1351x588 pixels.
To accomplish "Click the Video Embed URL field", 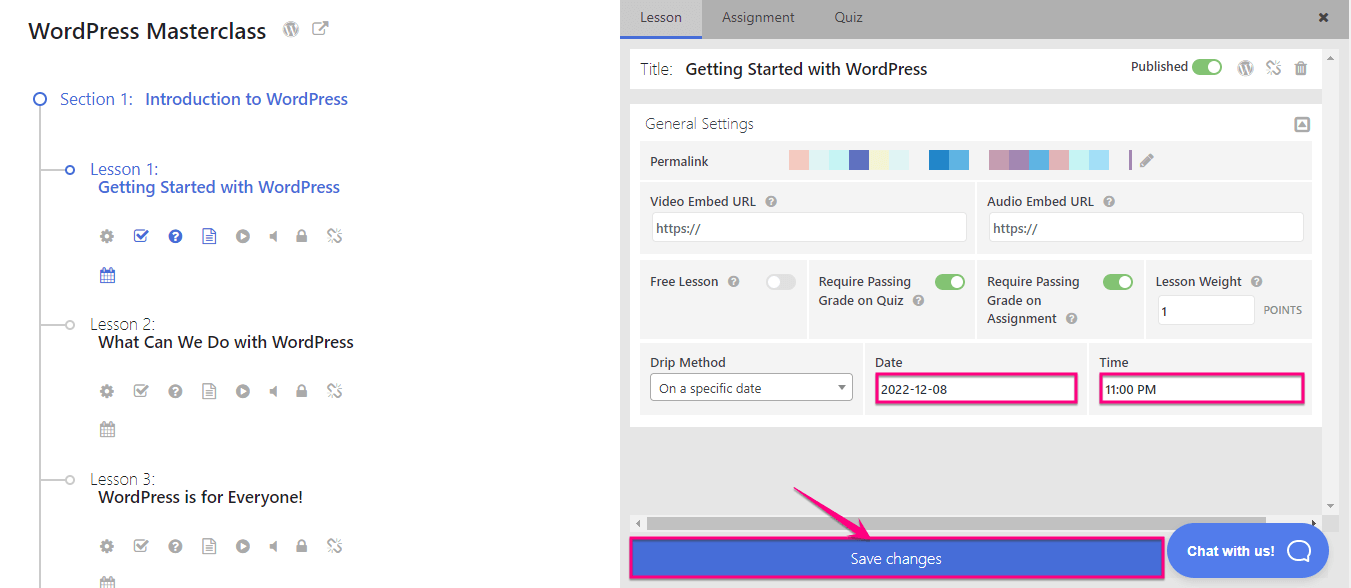I will pos(809,228).
